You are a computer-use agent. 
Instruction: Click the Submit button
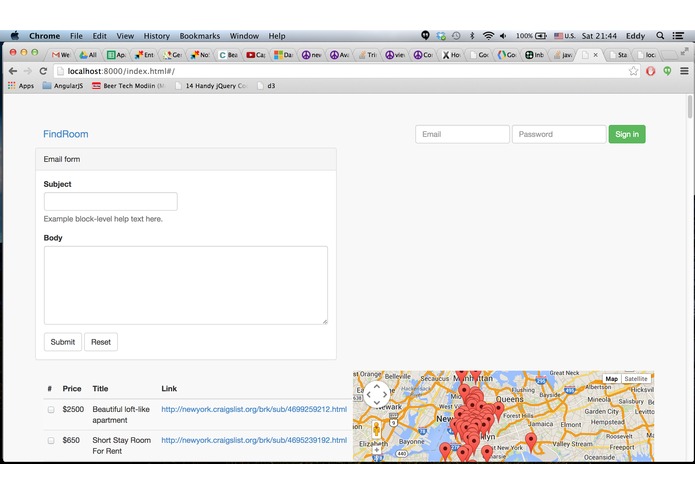(62, 342)
